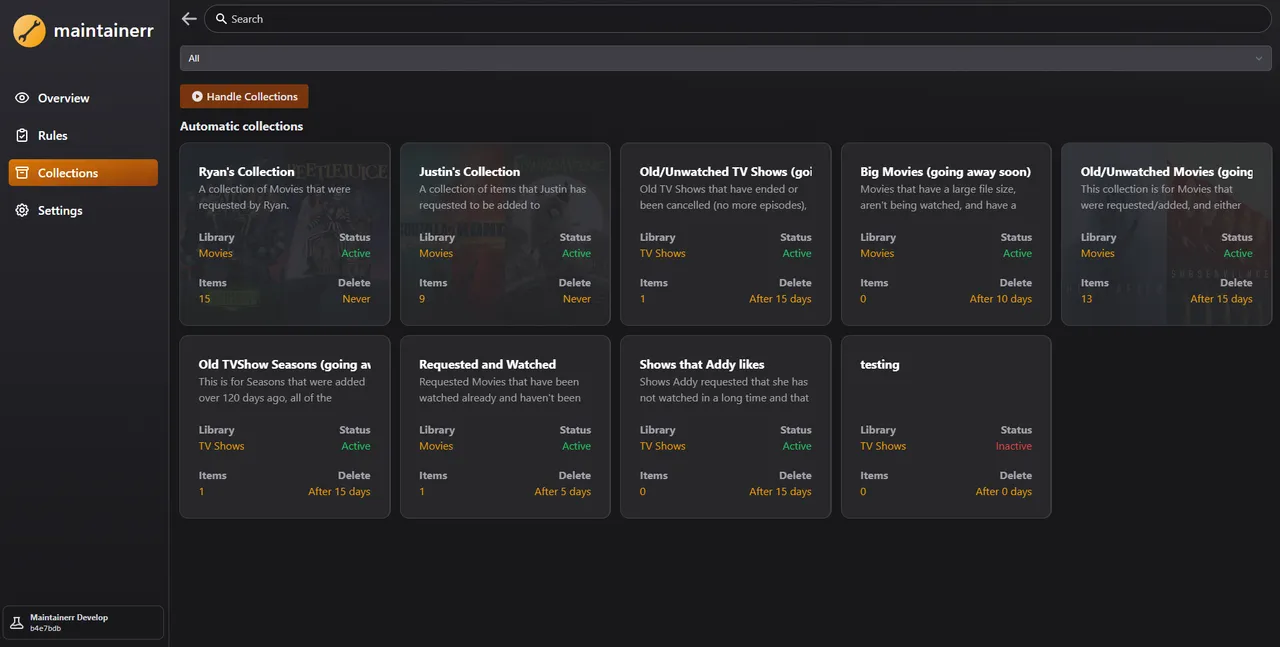Click the magnifier icon in the search bar
Viewport: 1280px width, 647px height.
tap(220, 18)
